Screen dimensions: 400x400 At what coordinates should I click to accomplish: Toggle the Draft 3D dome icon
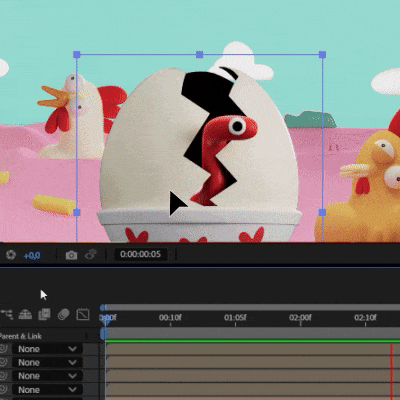click(x=25, y=314)
